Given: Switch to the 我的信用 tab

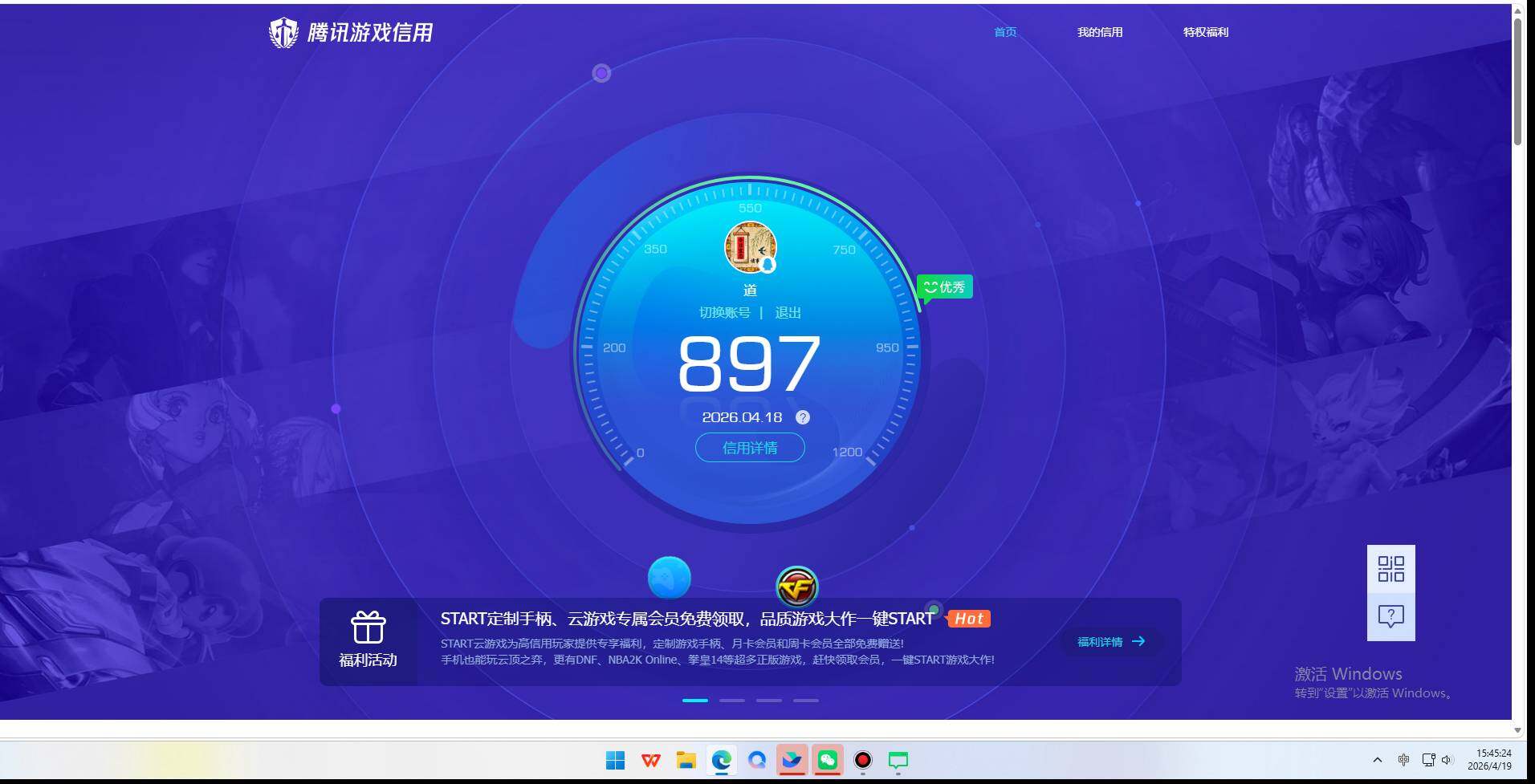Looking at the screenshot, I should tap(1099, 32).
